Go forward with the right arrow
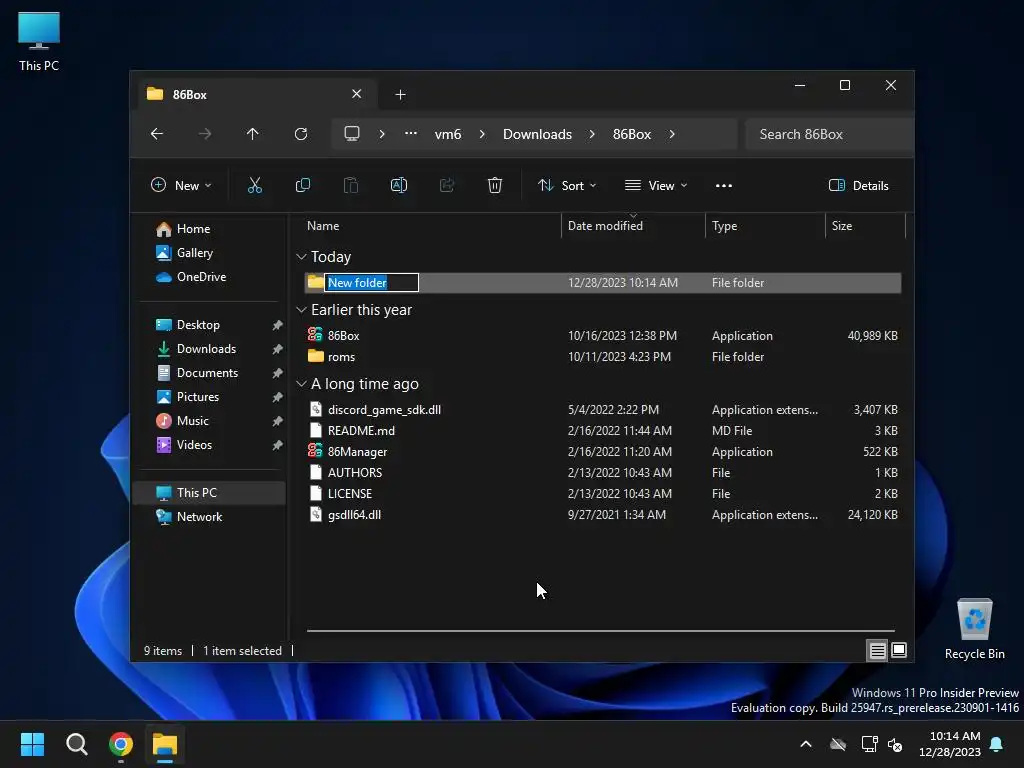Image resolution: width=1024 pixels, height=768 pixels. (205, 134)
